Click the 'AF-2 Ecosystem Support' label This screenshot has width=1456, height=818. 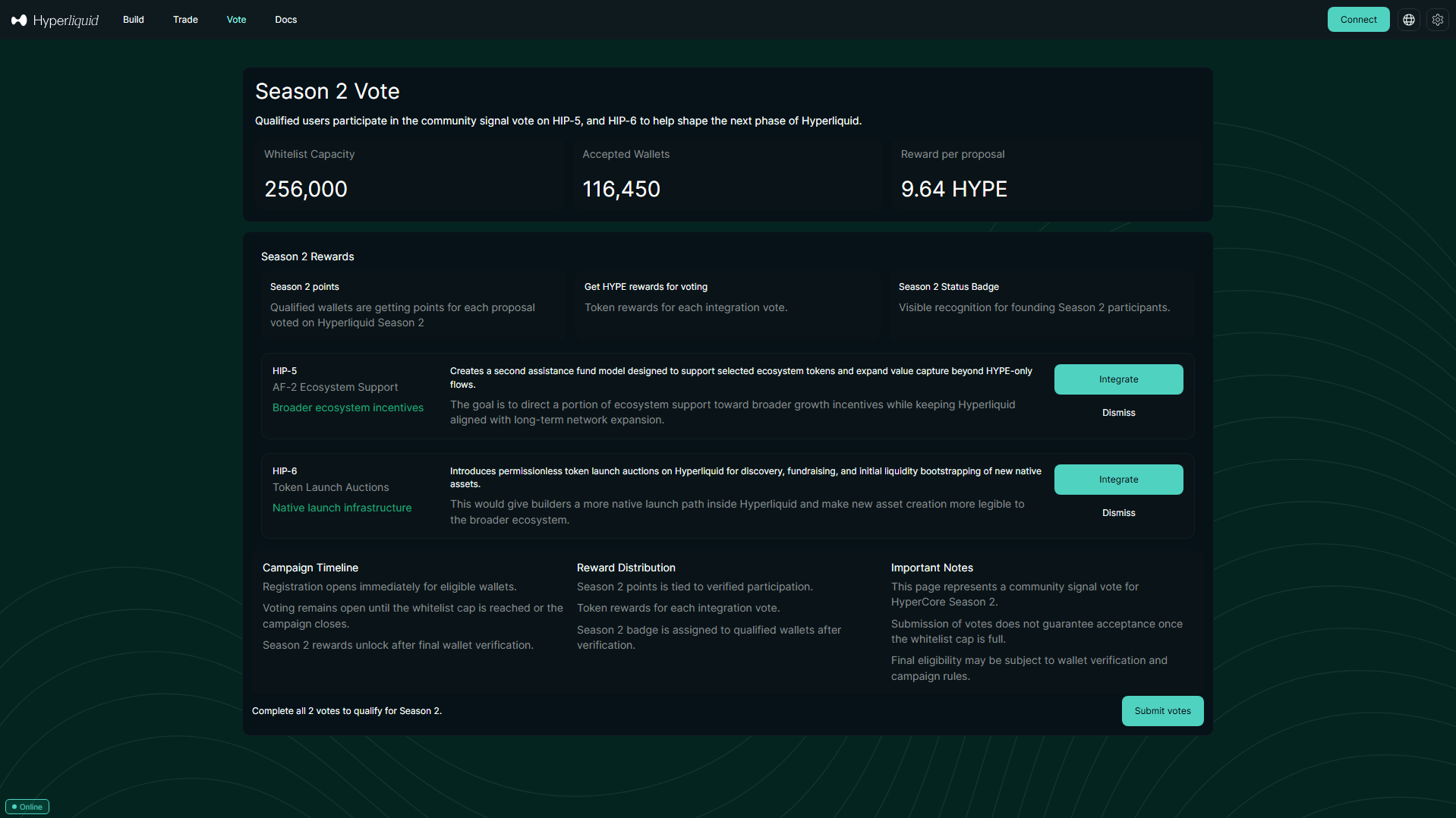coord(335,387)
